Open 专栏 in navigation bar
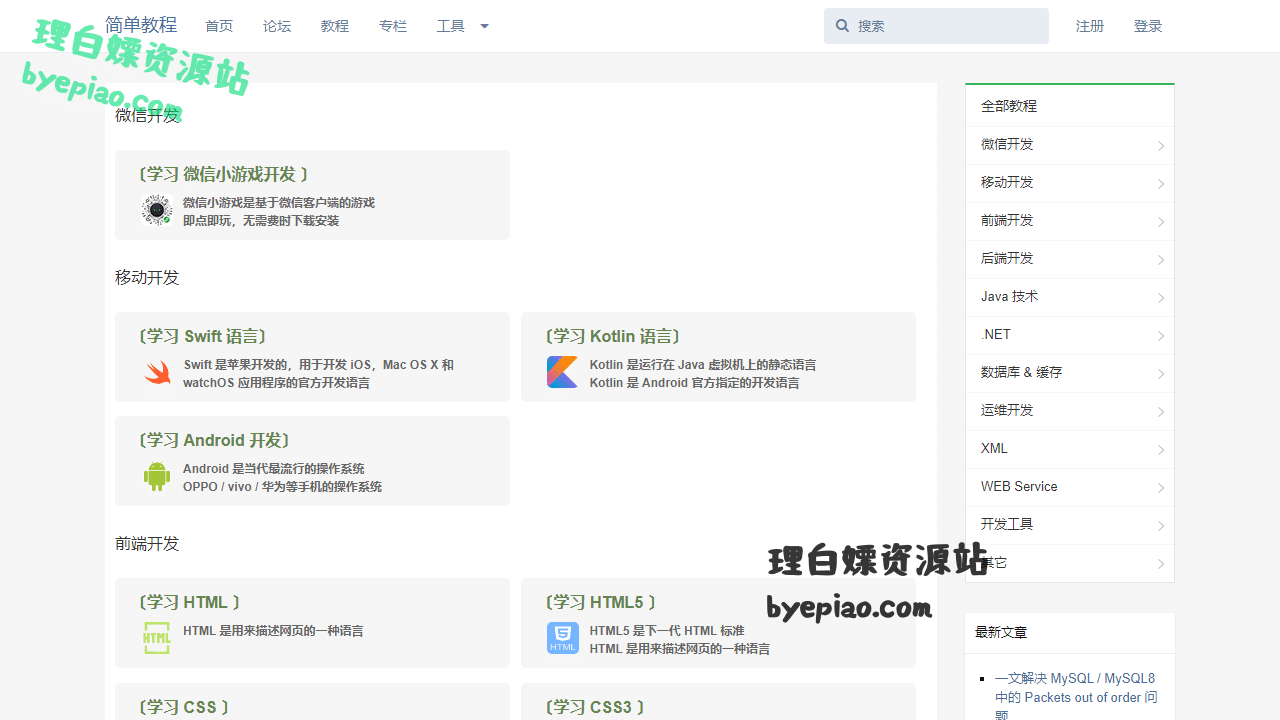Viewport: 1280px width, 720px height. 393,26
